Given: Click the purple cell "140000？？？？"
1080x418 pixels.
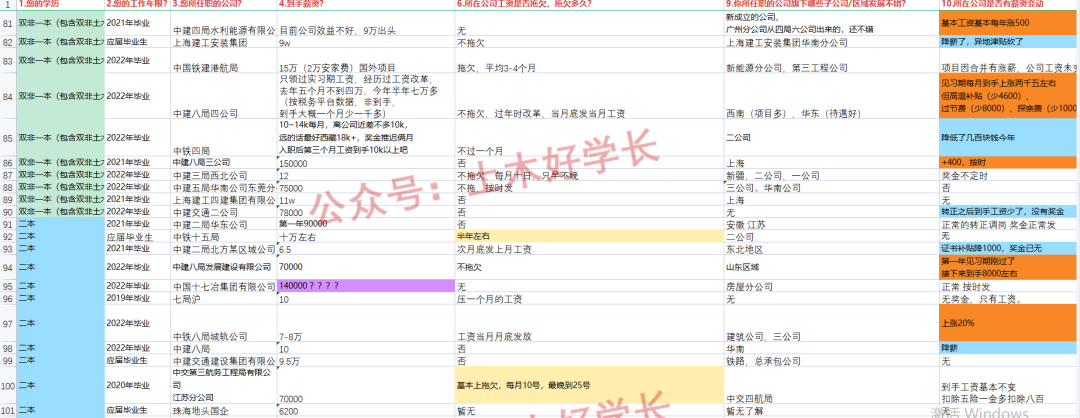Looking at the screenshot, I should (366, 285).
